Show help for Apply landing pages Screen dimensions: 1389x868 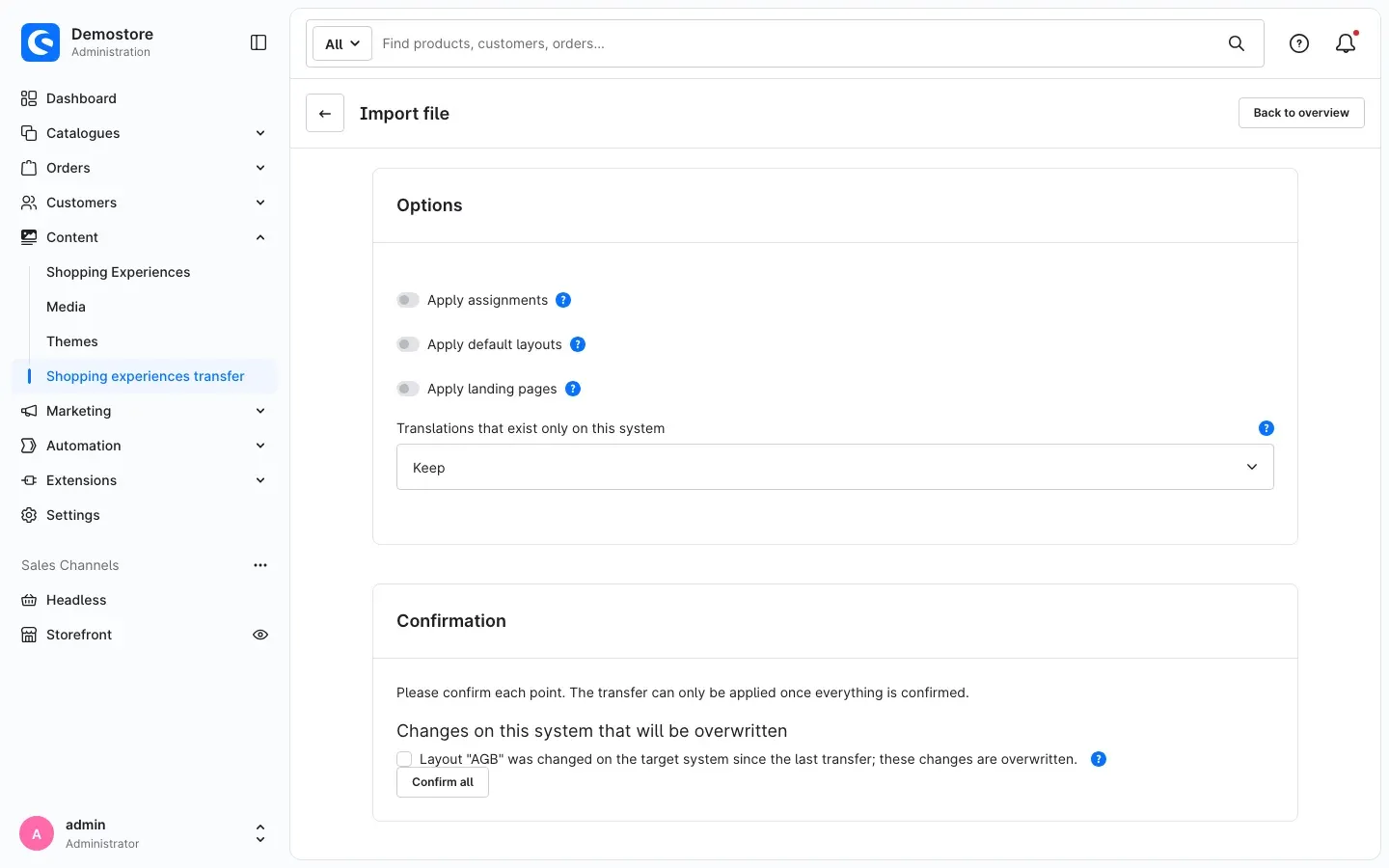[573, 389]
